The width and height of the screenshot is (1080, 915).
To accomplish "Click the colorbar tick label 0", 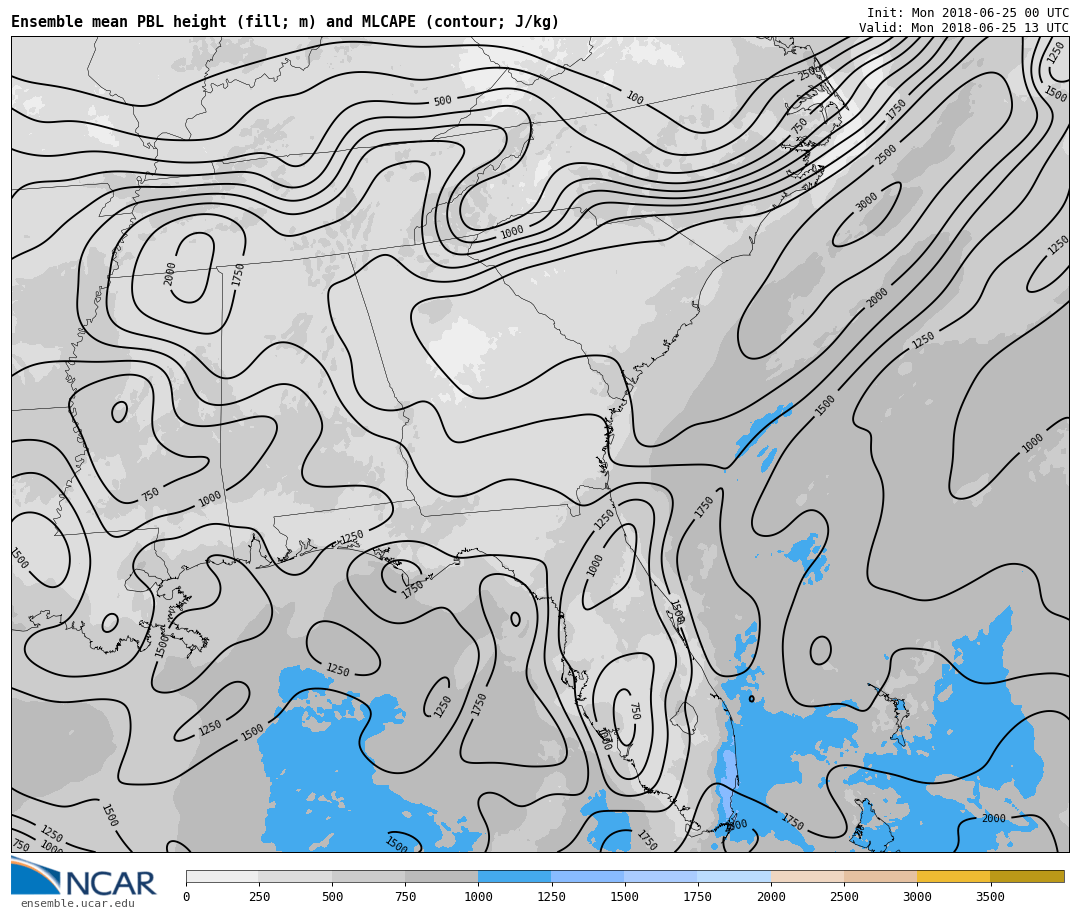I will coord(187,896).
